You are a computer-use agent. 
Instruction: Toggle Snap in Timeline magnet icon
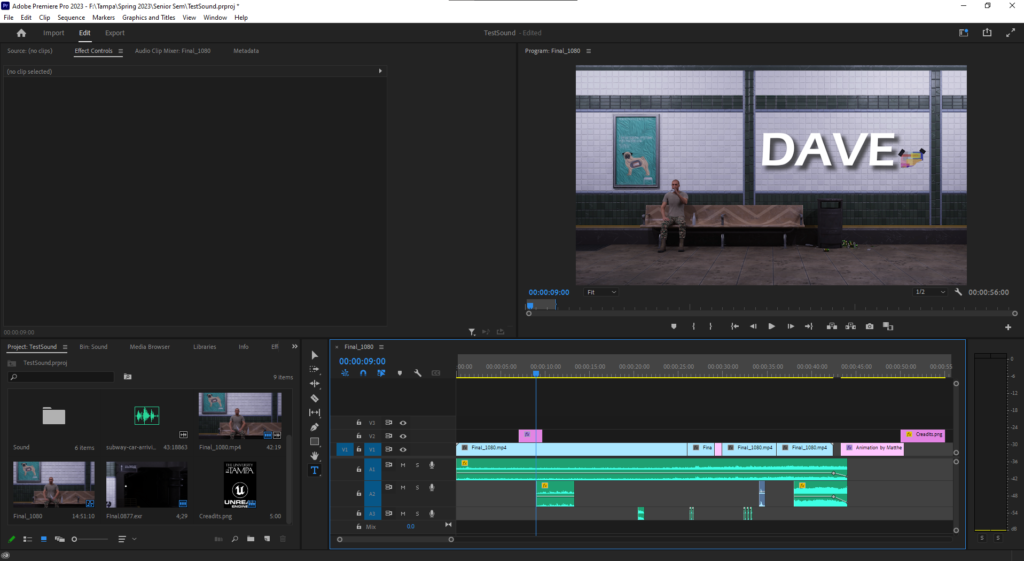tap(363, 373)
